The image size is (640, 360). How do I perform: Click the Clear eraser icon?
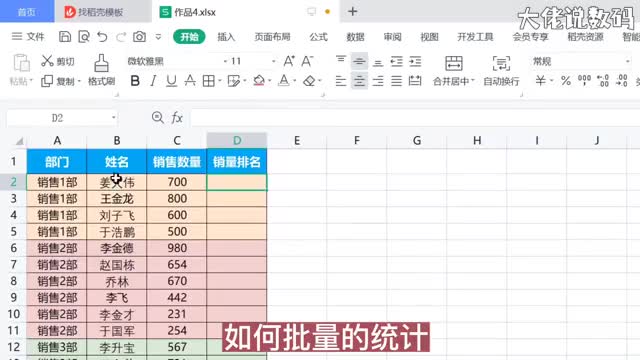pos(309,81)
